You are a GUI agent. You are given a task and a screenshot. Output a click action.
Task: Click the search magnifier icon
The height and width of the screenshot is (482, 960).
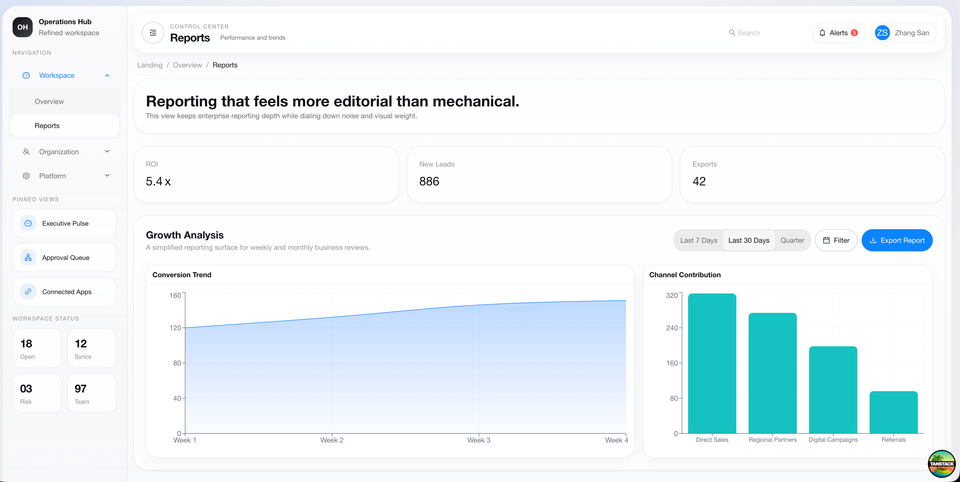[732, 32]
